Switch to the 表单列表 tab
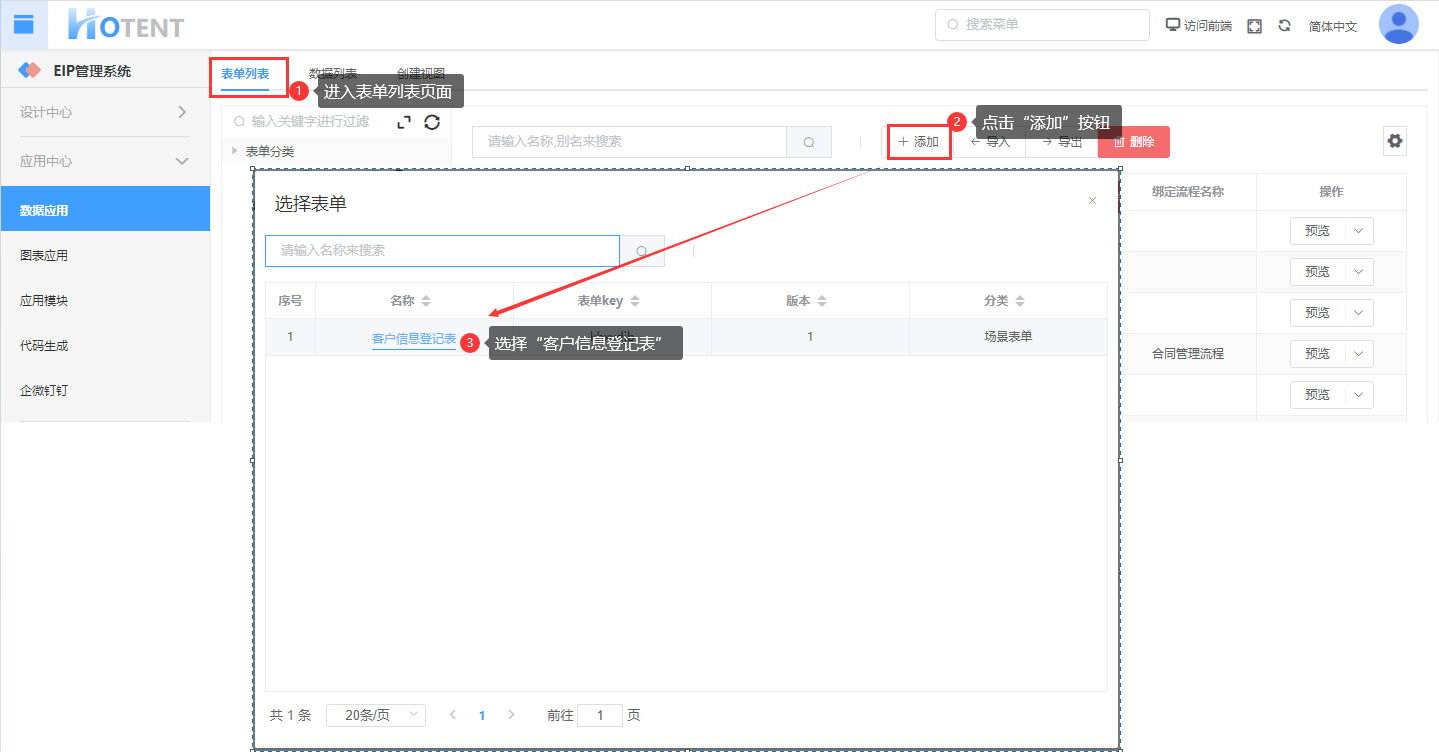1439x752 pixels. point(245,74)
